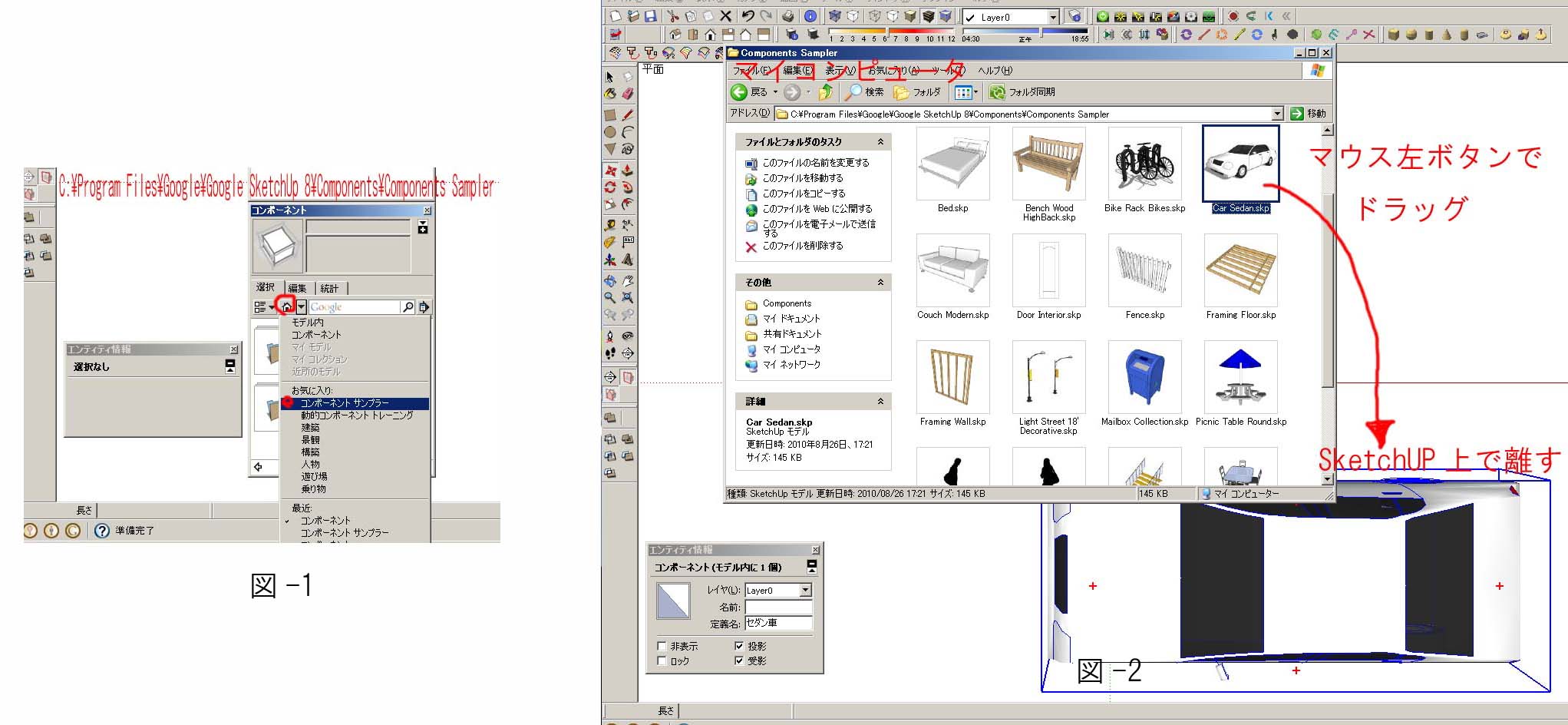Switch to X-ray face style icon
Screen dimensions: 1568x725
[835, 16]
